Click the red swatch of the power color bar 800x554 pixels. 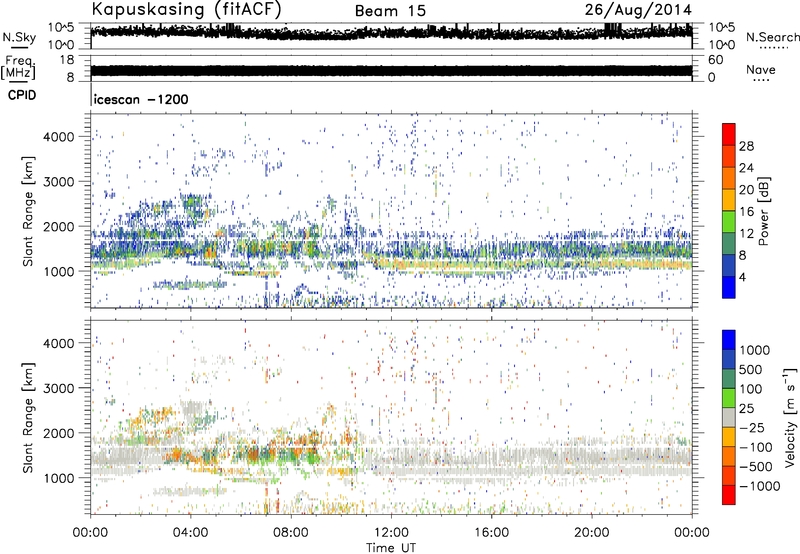pyautogui.click(x=729, y=134)
